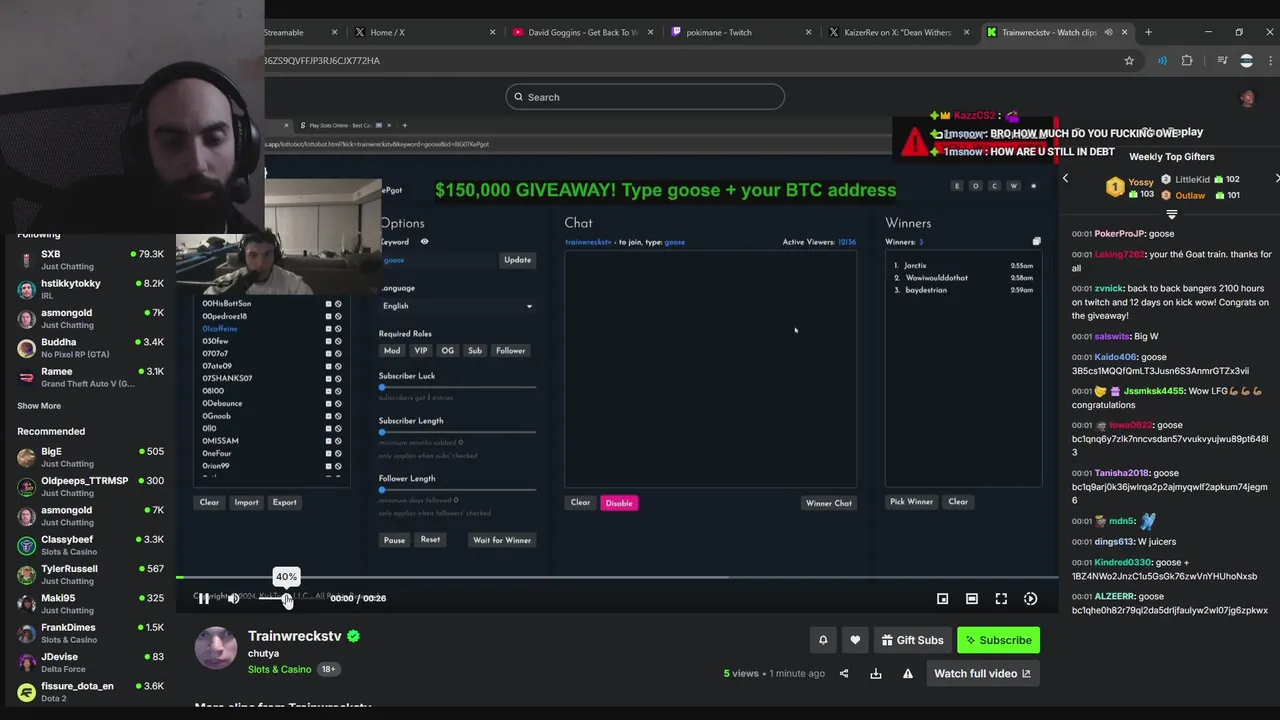Open Oldpeeps_TTRMSP recommended channel
This screenshot has height=720, width=1280.
pos(90,486)
